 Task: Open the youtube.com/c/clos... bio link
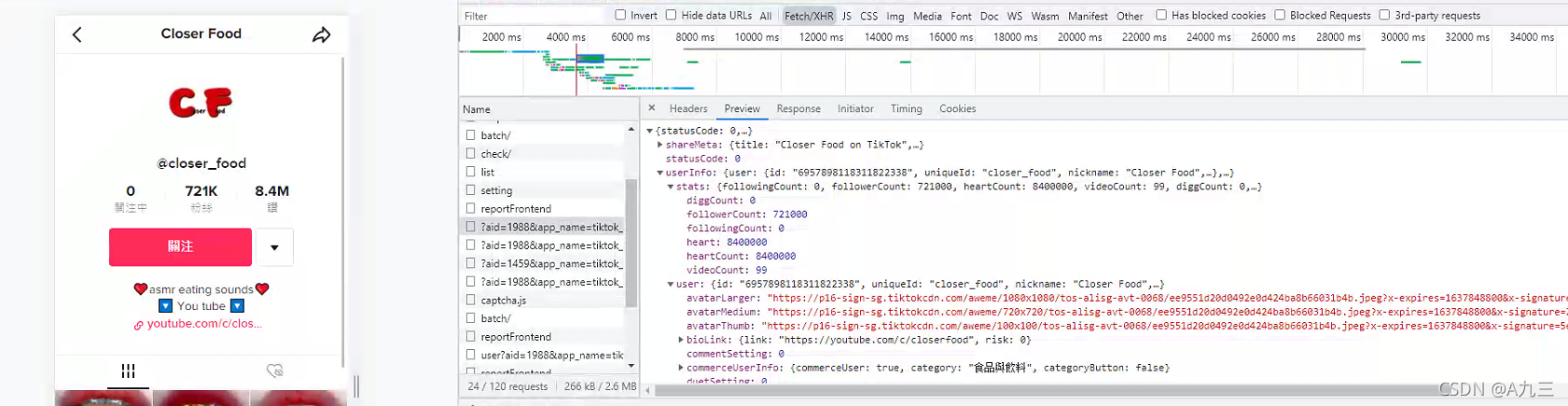point(204,324)
